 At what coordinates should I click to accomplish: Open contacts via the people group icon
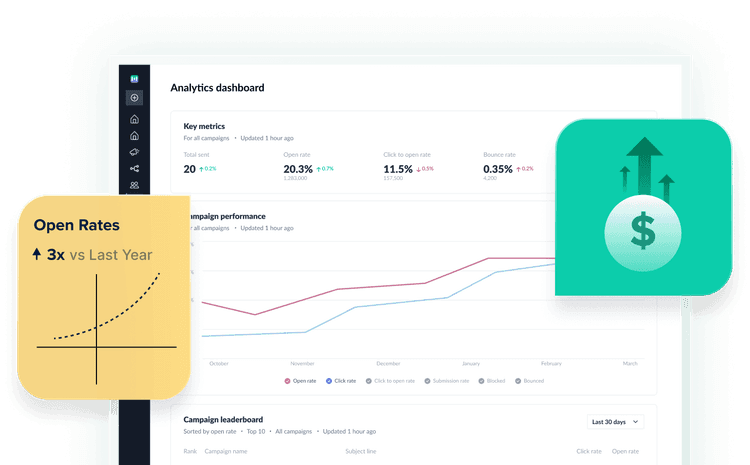click(134, 185)
